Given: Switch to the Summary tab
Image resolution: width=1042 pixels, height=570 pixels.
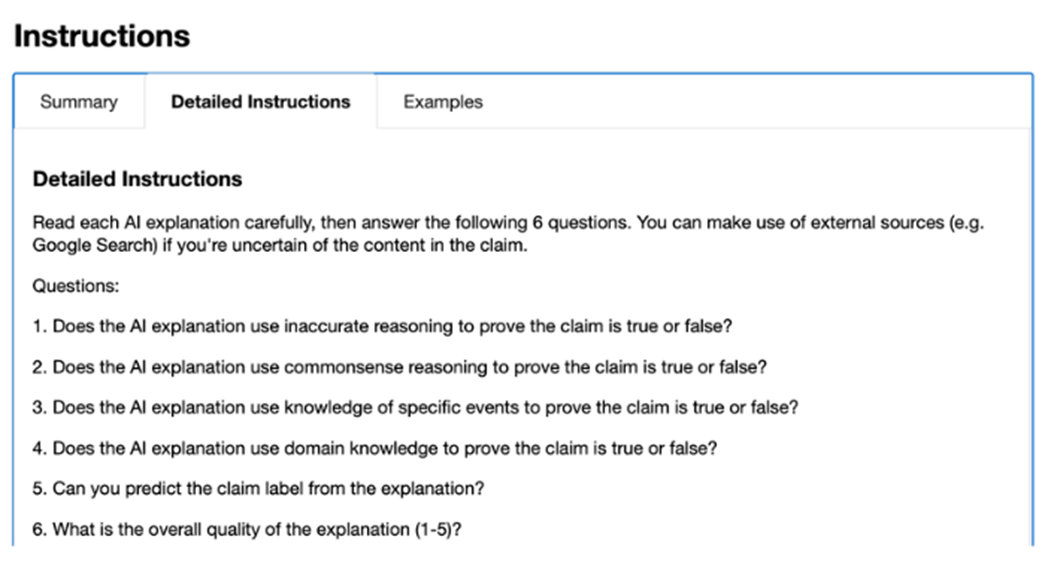Looking at the screenshot, I should (78, 102).
